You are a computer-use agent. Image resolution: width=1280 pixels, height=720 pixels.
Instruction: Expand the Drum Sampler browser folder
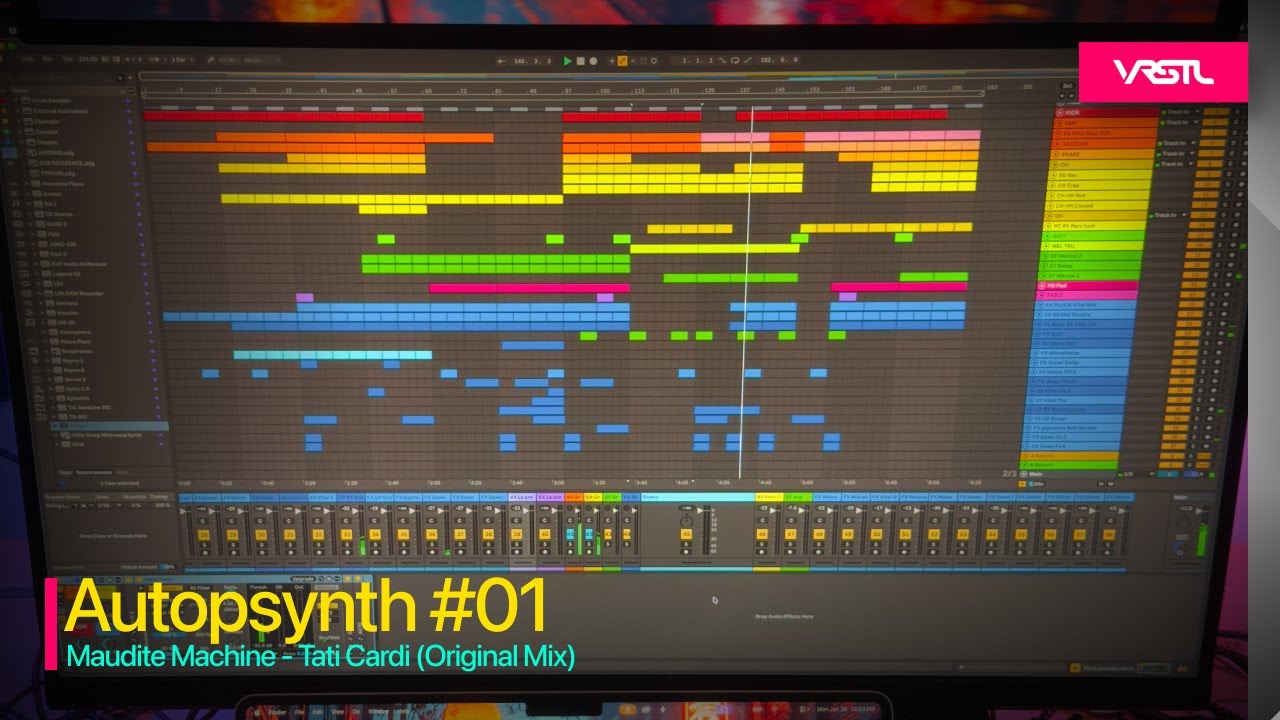(x=17, y=102)
